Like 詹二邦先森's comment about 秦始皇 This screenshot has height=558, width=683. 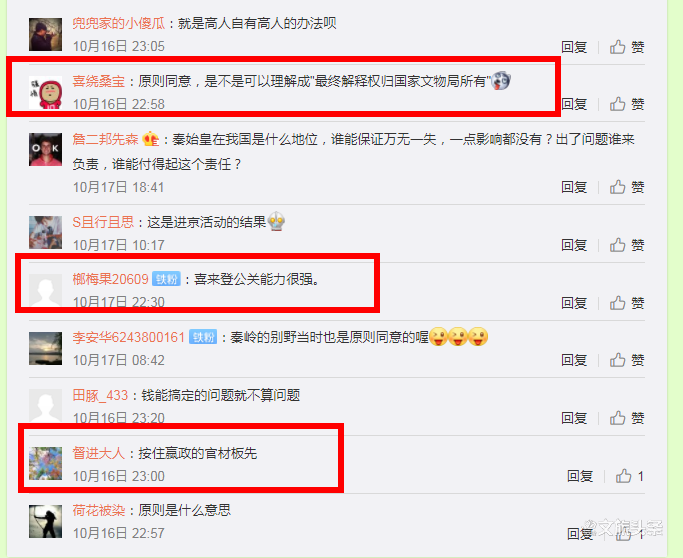click(626, 187)
